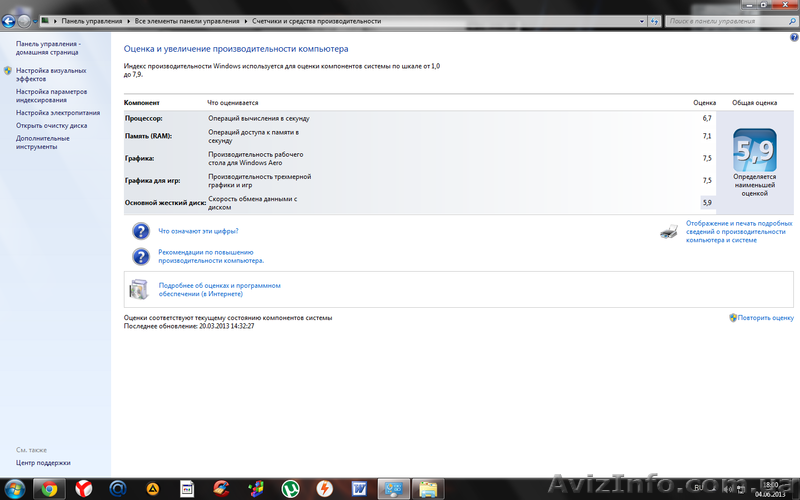Image resolution: width=800 pixels, height=500 pixels.
Task: Click the blue question mark help icon
Action: (141, 231)
